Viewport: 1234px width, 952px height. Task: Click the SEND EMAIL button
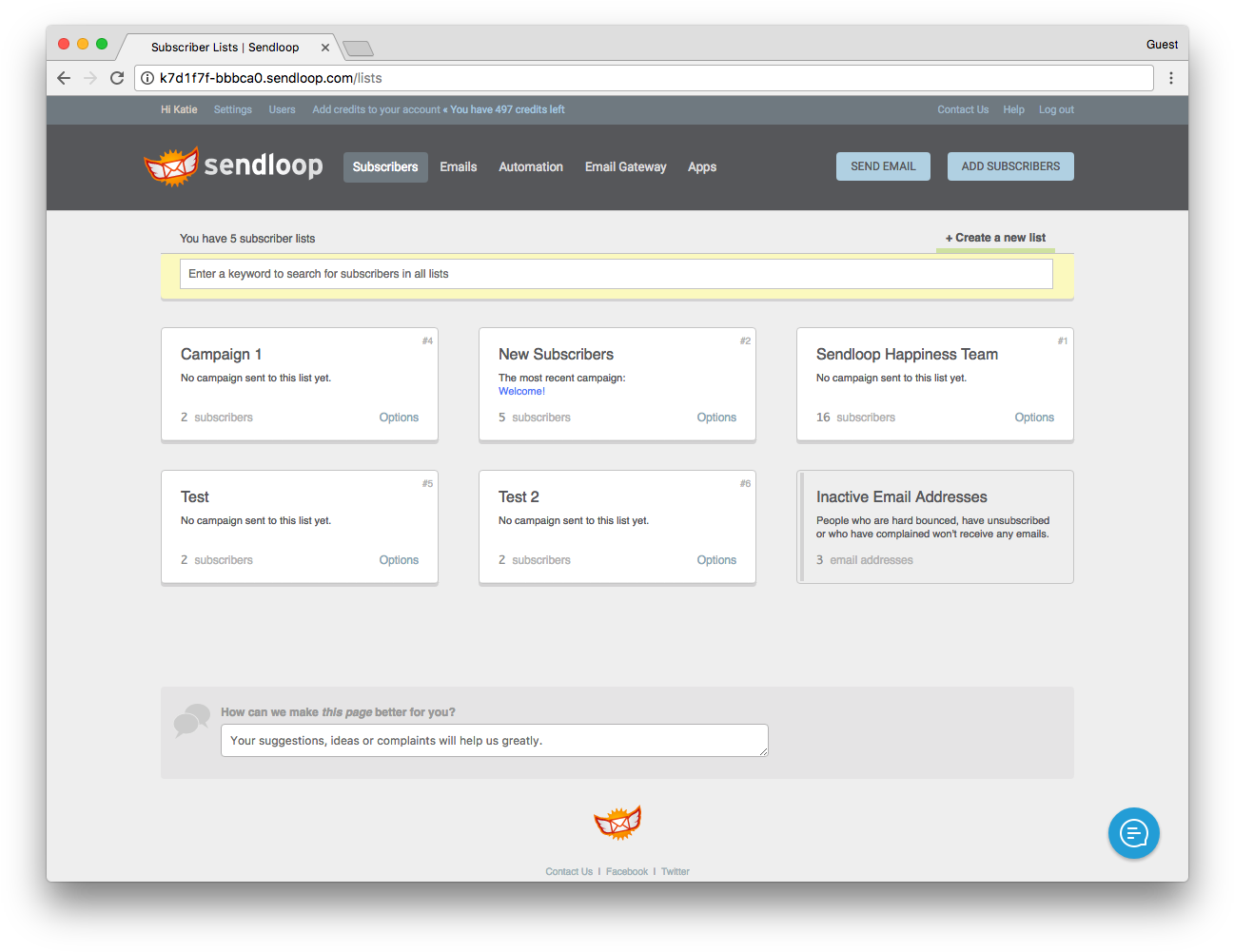point(883,166)
